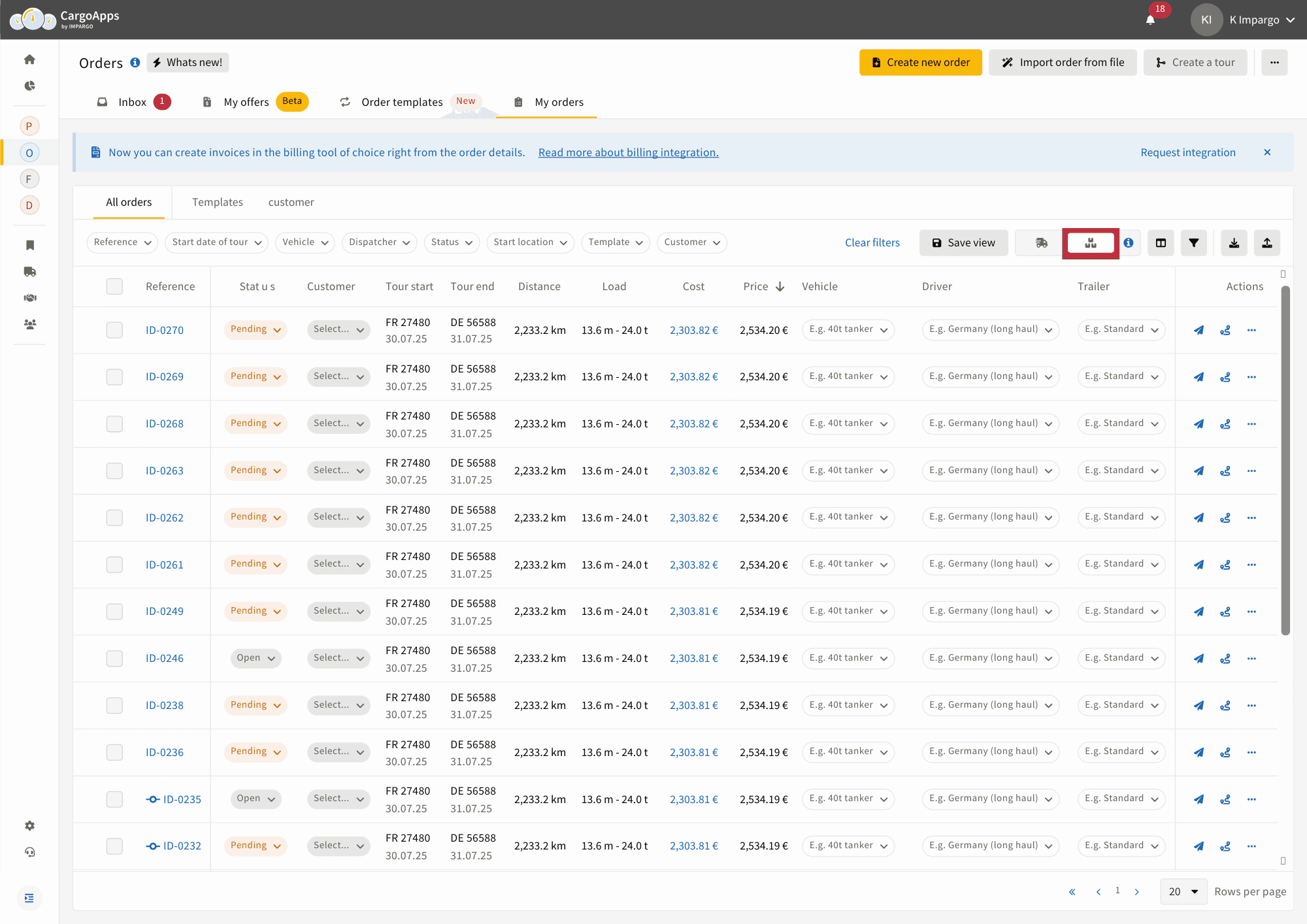Expand the Status filter dropdown

click(x=452, y=242)
